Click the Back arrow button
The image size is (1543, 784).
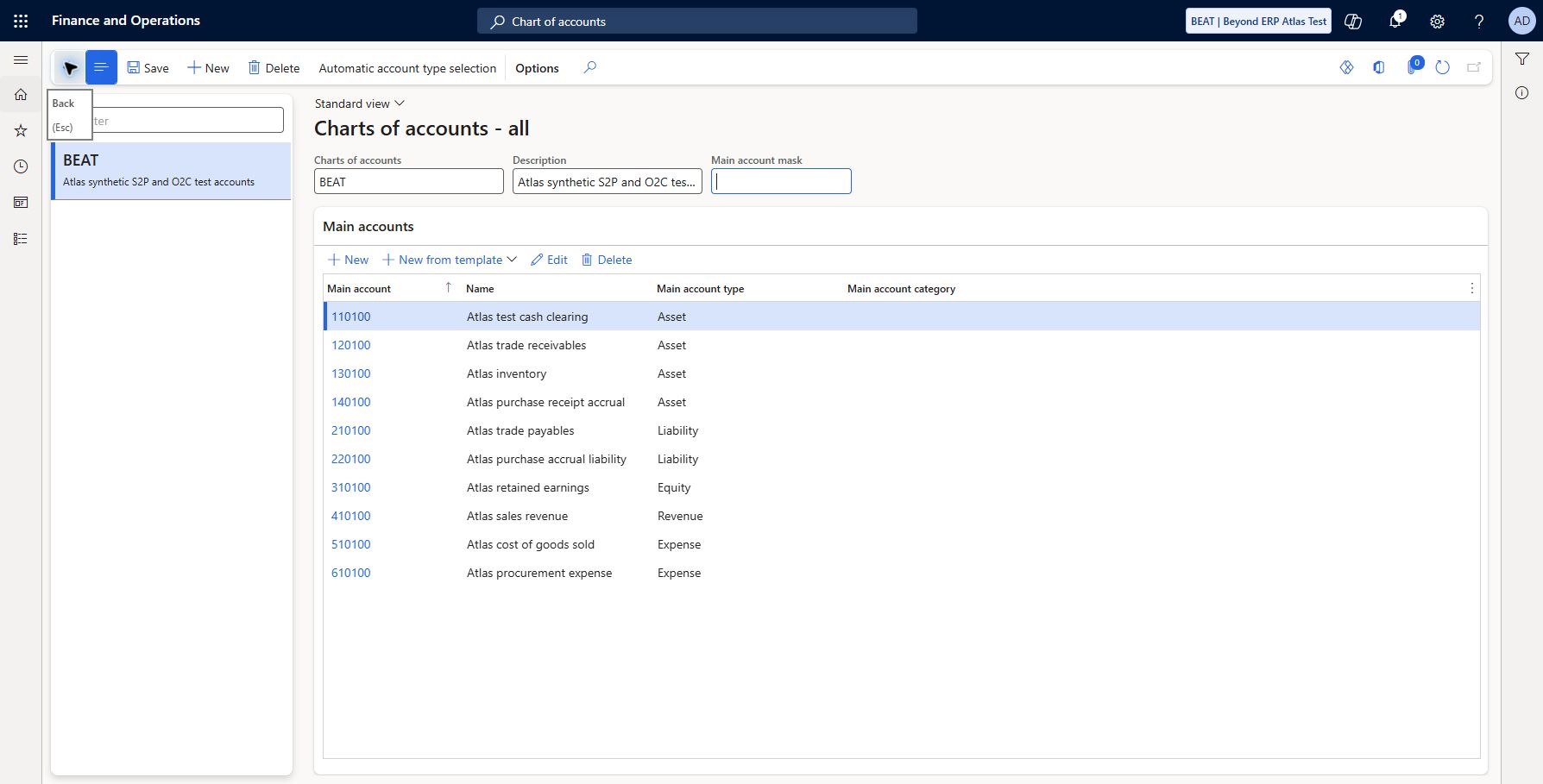[70, 67]
